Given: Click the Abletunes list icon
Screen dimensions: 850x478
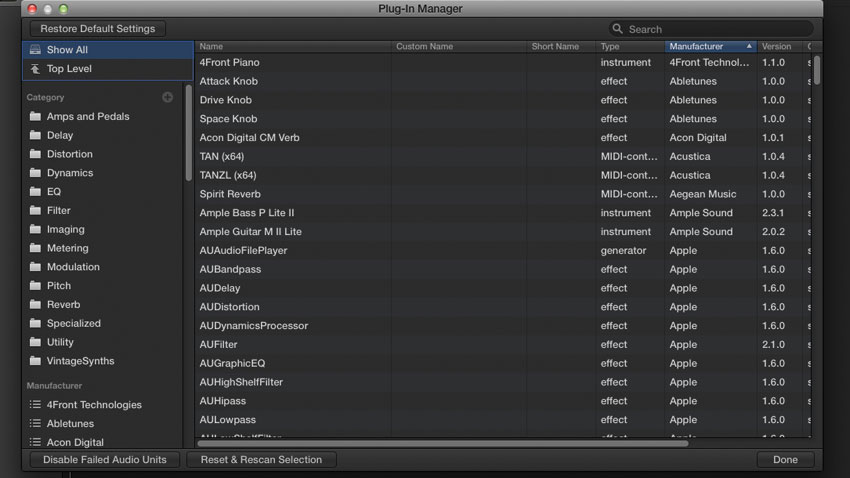Looking at the screenshot, I should pyautogui.click(x=35, y=423).
